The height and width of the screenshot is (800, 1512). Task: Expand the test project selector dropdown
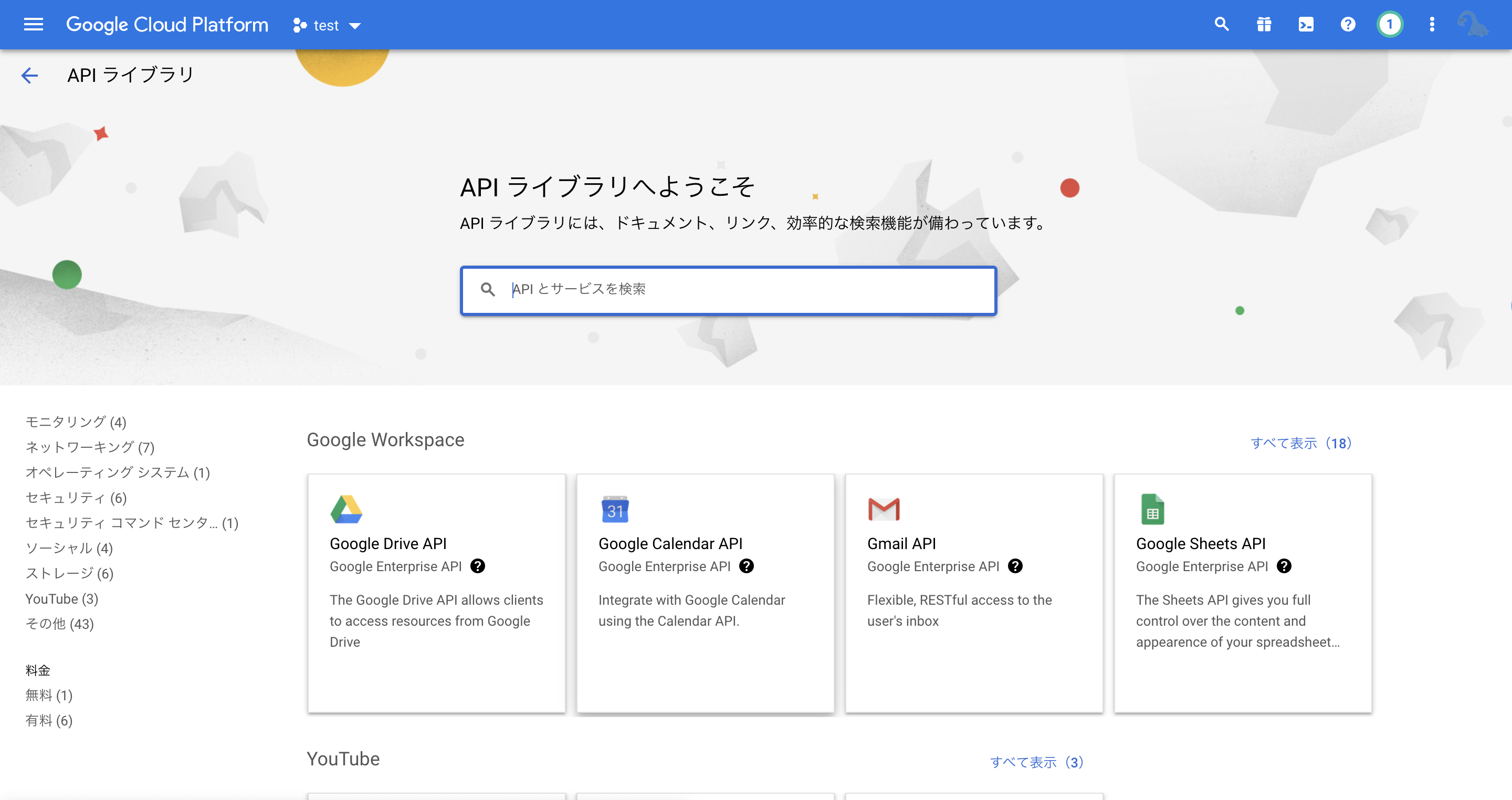pyautogui.click(x=327, y=25)
